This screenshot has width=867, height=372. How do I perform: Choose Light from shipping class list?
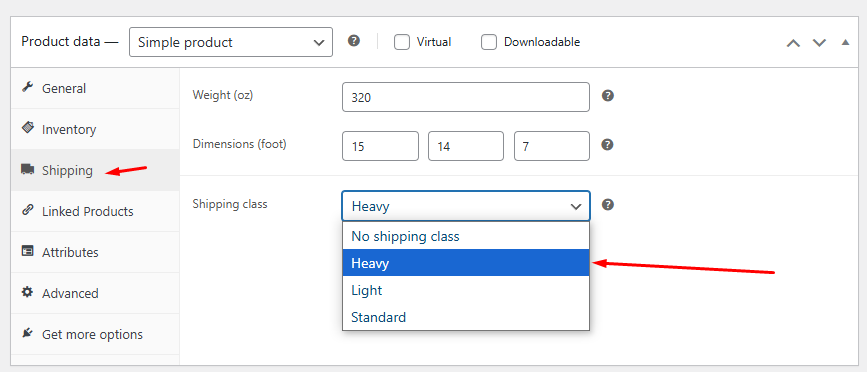(466, 290)
